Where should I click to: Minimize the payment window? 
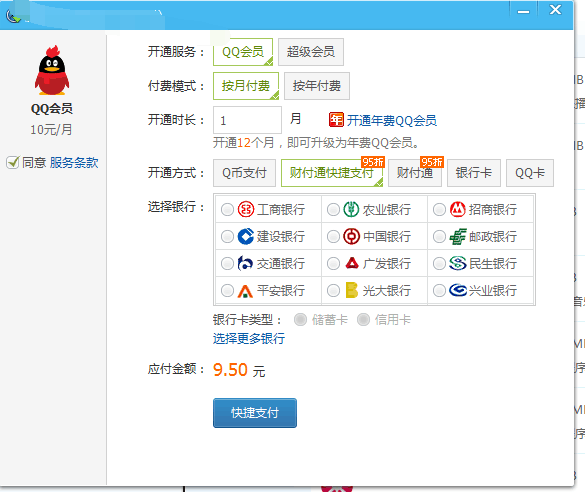pyautogui.click(x=523, y=11)
